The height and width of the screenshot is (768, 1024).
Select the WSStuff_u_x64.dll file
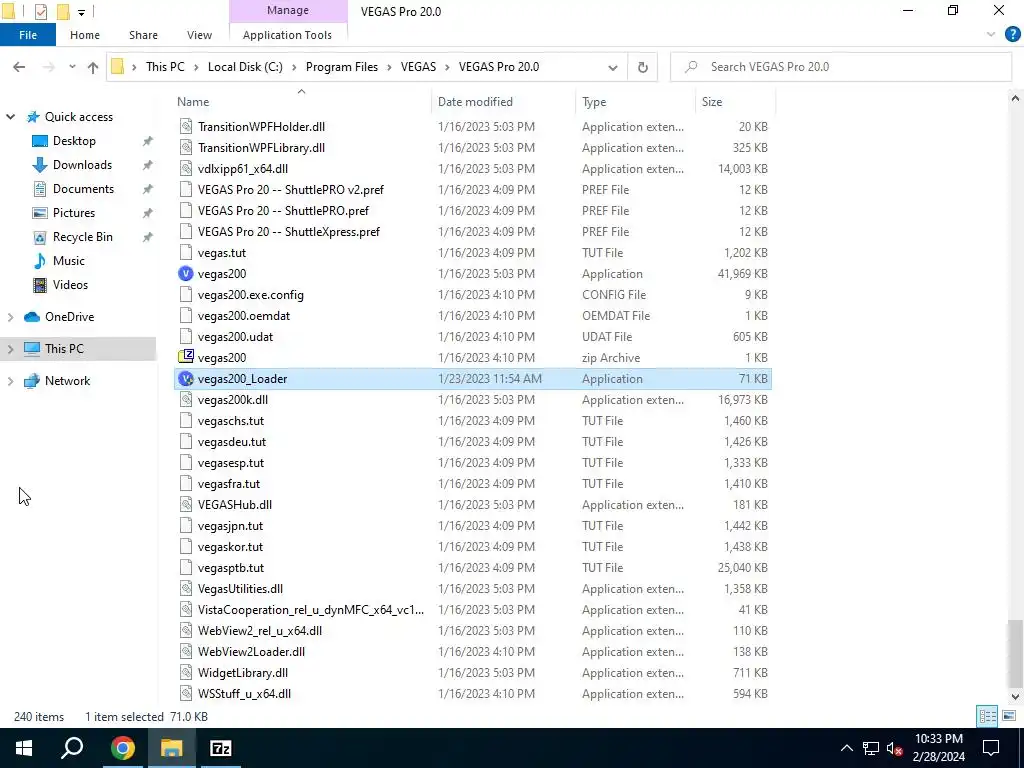(244, 694)
